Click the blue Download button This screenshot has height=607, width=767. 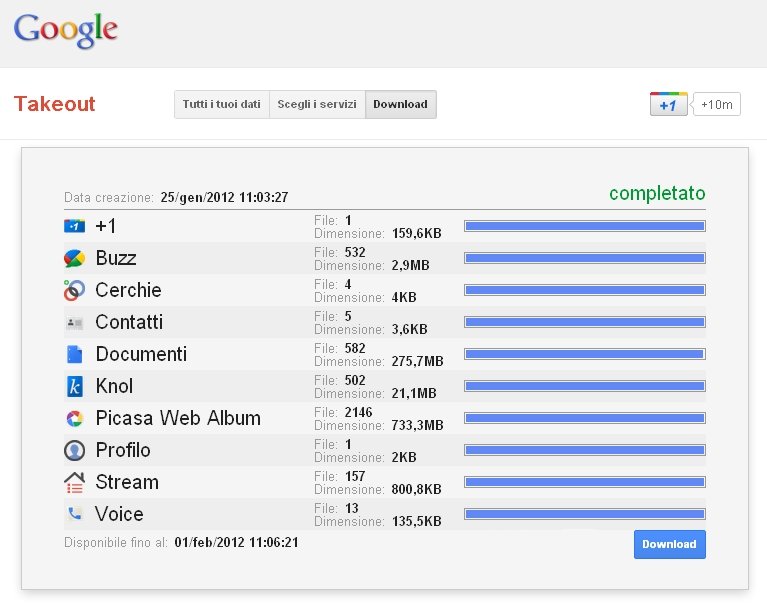pyautogui.click(x=670, y=544)
